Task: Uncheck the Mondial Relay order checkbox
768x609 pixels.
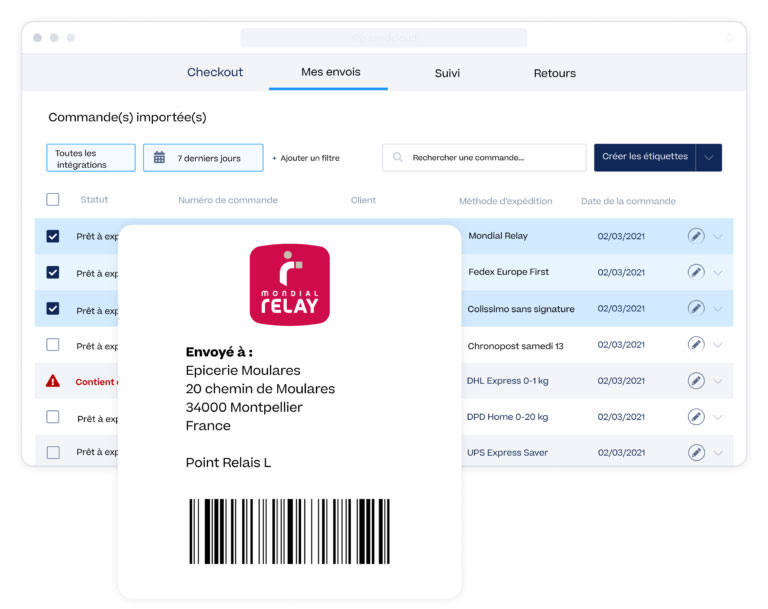Action: pyautogui.click(x=53, y=237)
